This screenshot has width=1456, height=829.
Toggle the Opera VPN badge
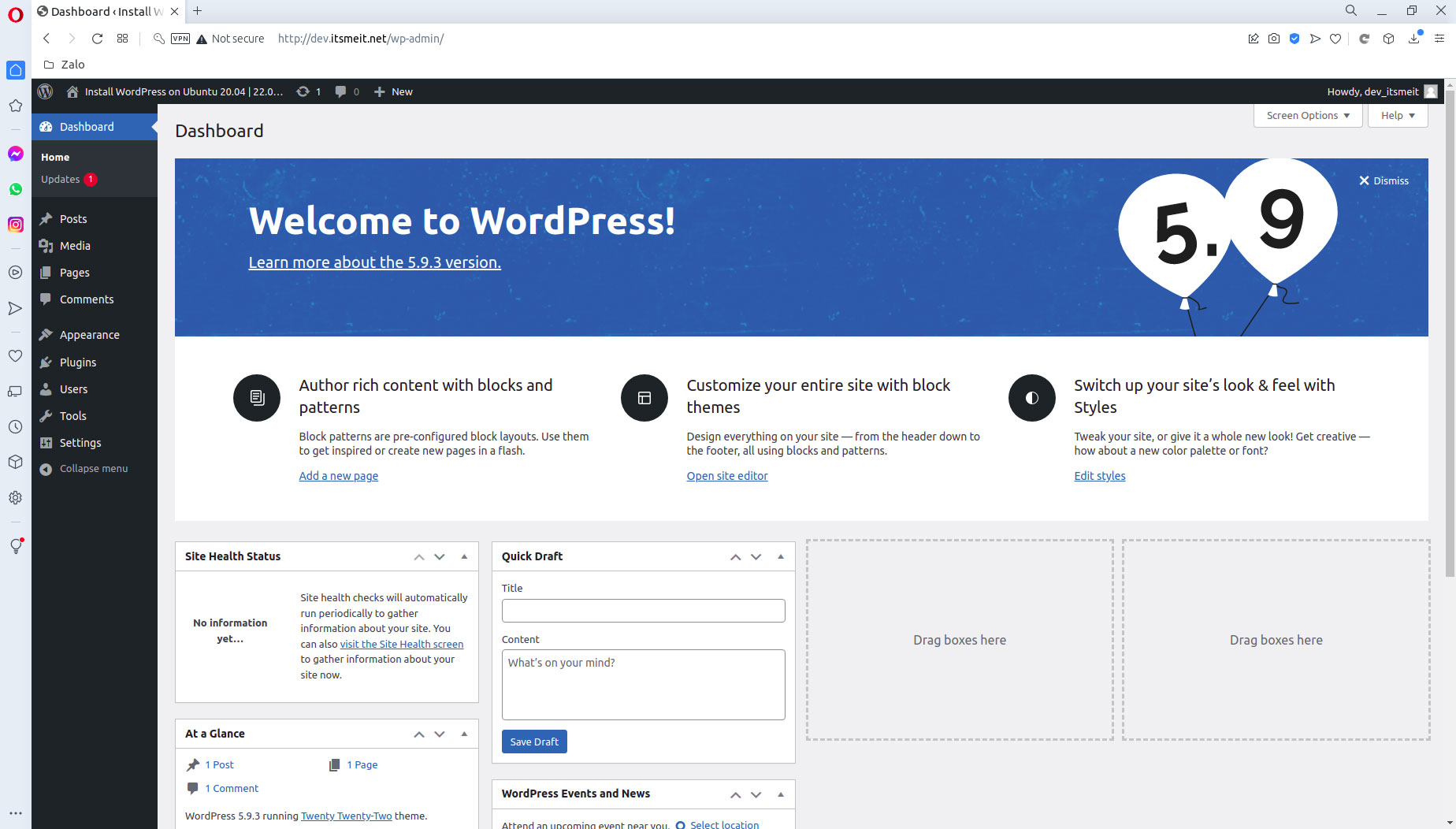click(x=180, y=39)
